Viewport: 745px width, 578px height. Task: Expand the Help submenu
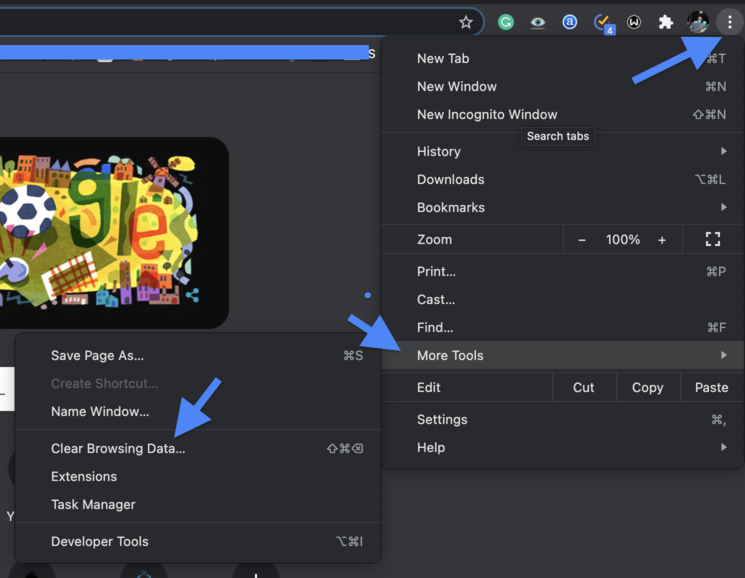coord(563,447)
